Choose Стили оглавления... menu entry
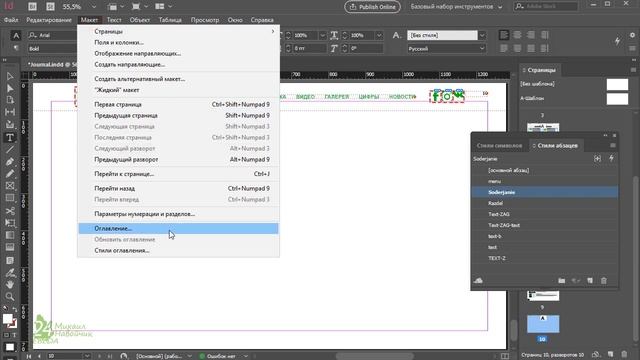This screenshot has width=640, height=360. 178,250
